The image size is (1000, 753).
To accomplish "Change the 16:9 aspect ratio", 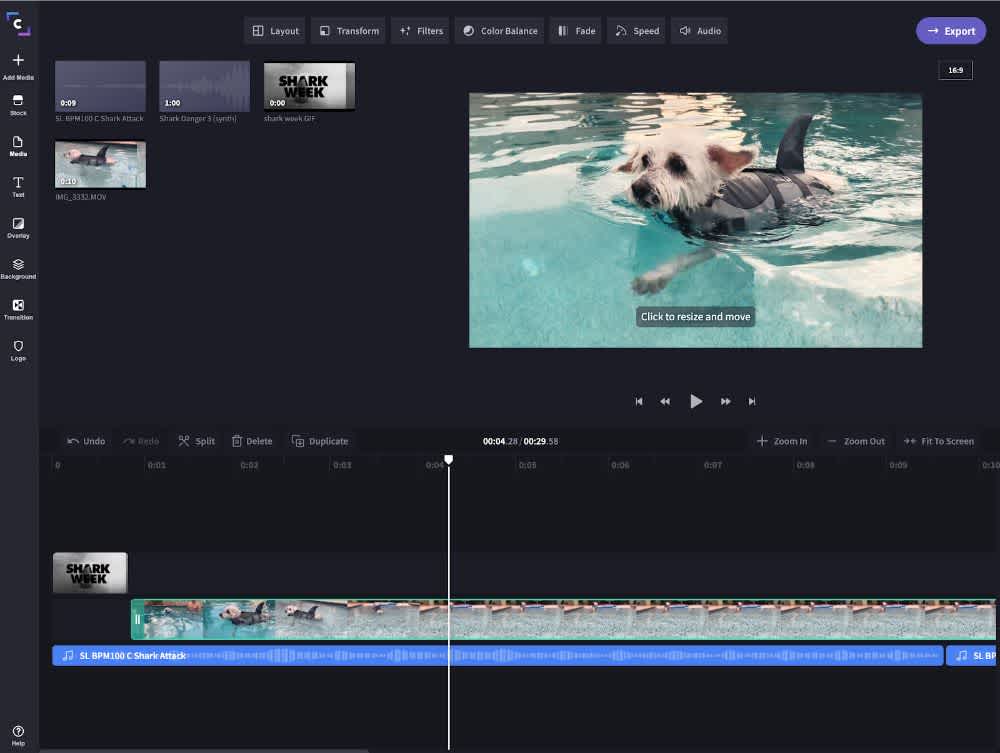I will point(955,70).
